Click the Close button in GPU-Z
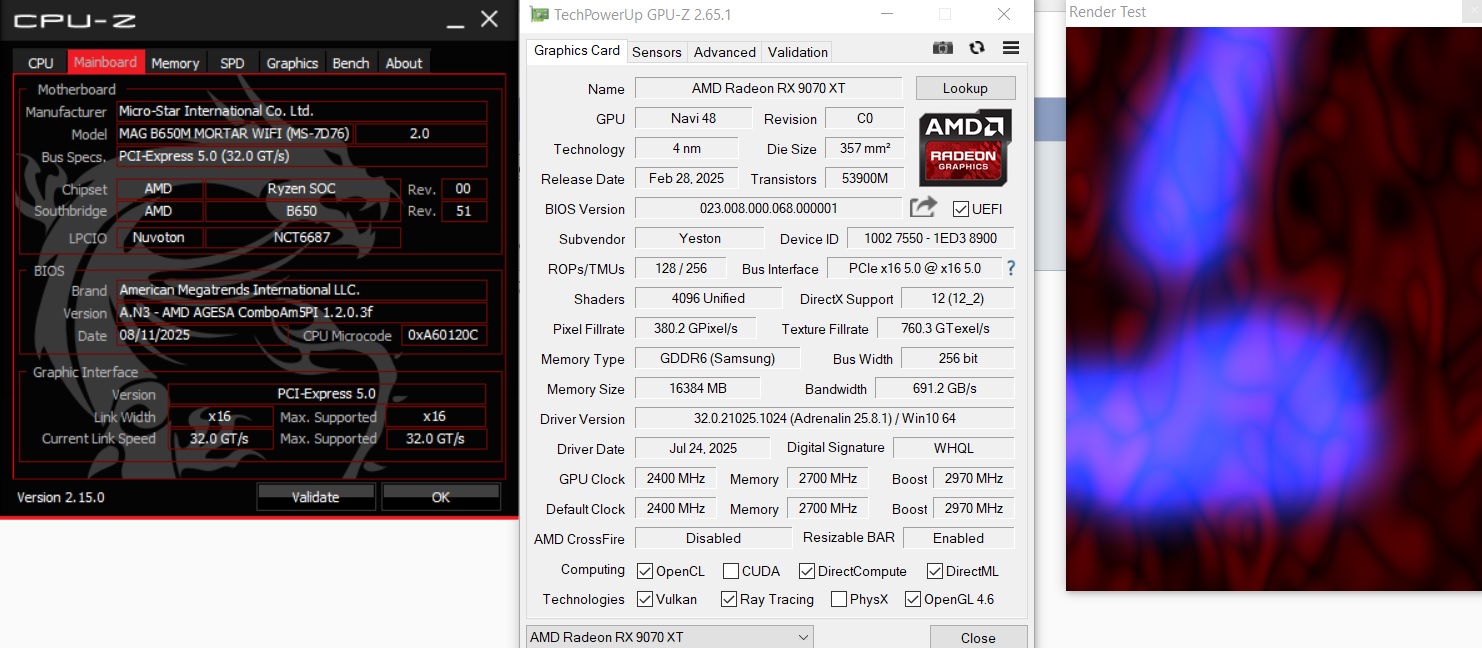 978,637
